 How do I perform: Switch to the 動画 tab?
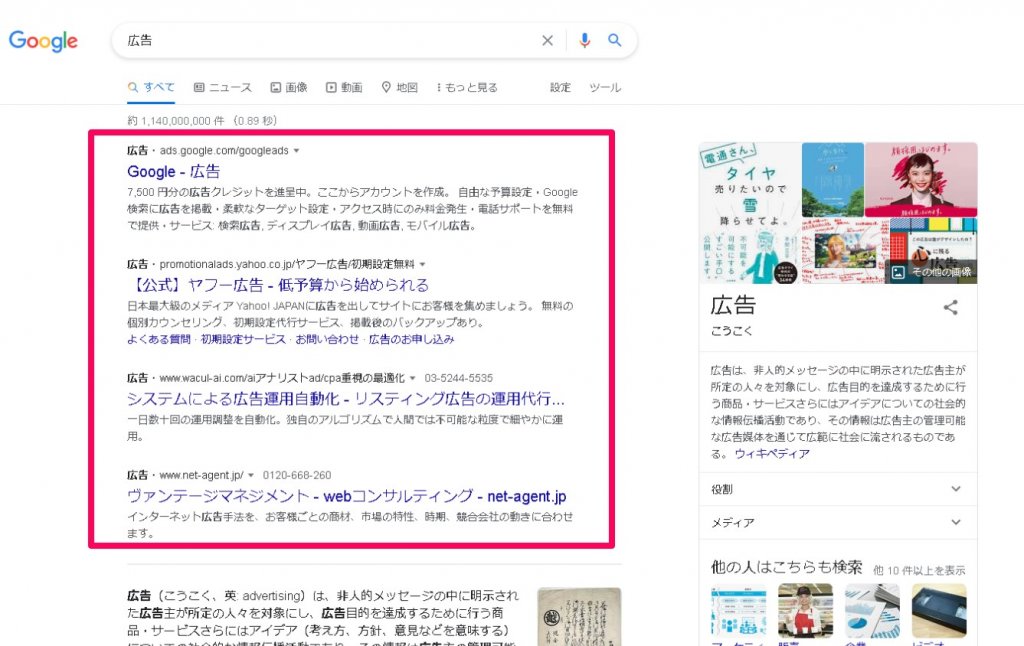tap(344, 87)
